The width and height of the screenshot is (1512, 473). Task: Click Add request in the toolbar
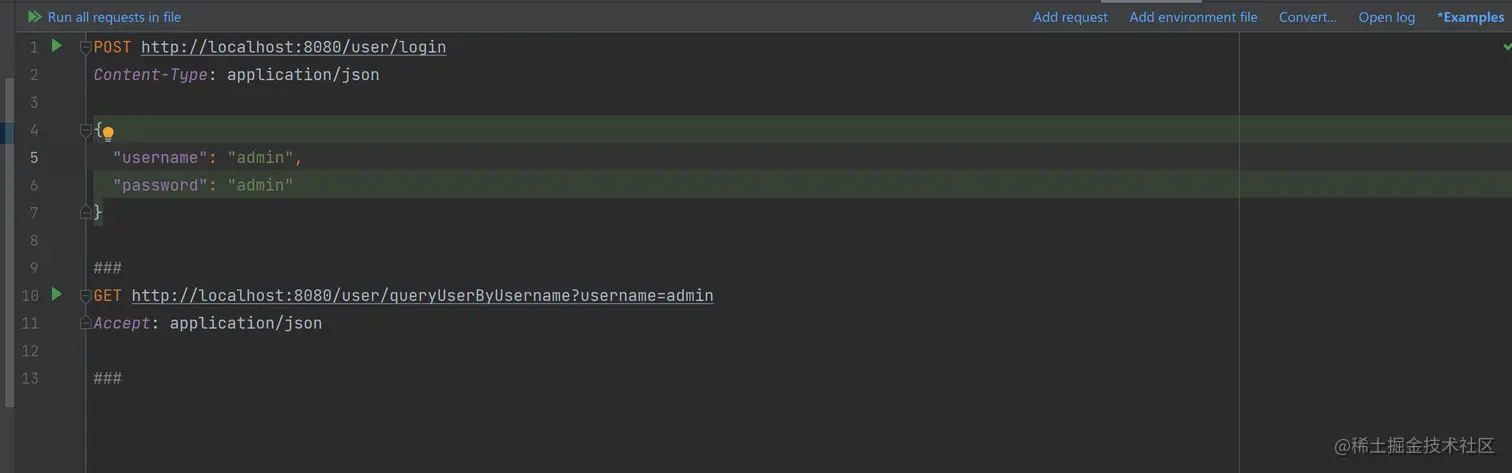[1070, 17]
